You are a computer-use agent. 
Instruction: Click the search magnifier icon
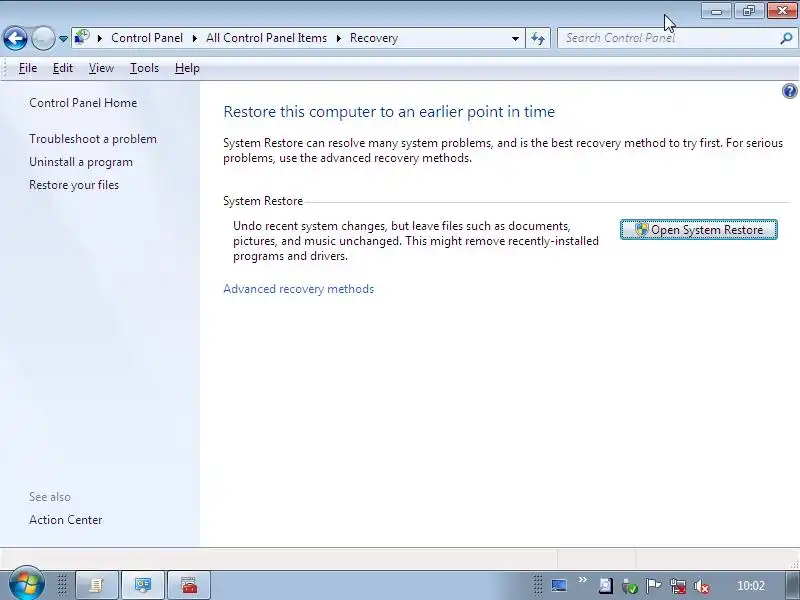pyautogui.click(x=786, y=38)
